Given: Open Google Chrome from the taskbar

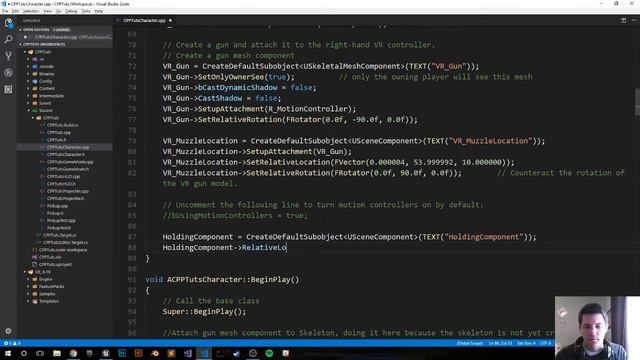Looking at the screenshot, I should 73,353.
